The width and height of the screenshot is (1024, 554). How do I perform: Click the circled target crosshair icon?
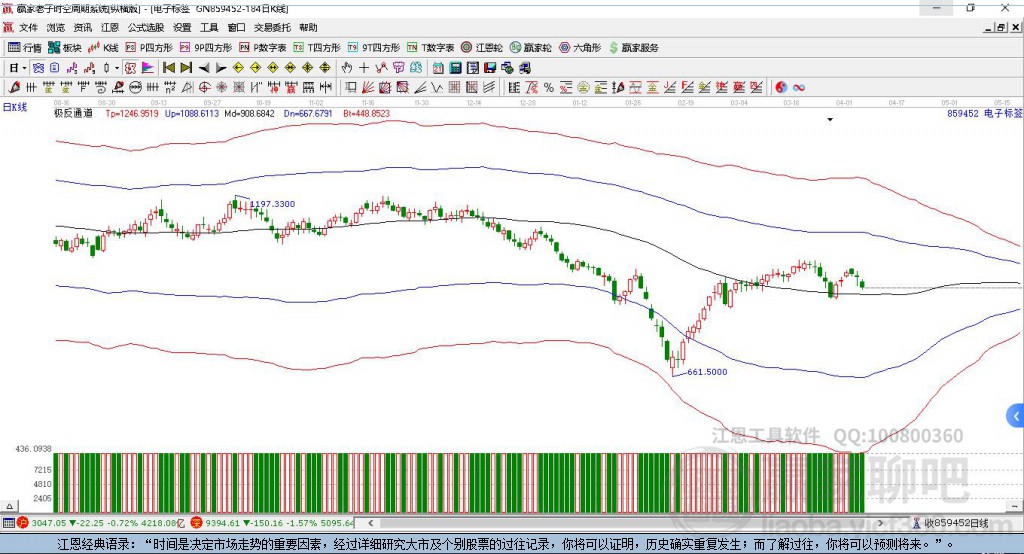[x=204, y=88]
